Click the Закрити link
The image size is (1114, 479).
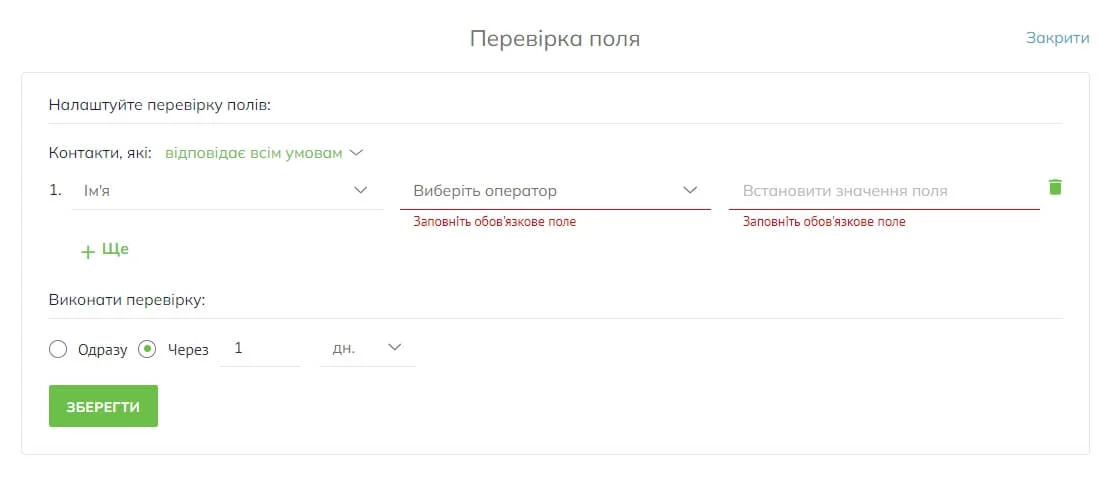(x=1057, y=38)
